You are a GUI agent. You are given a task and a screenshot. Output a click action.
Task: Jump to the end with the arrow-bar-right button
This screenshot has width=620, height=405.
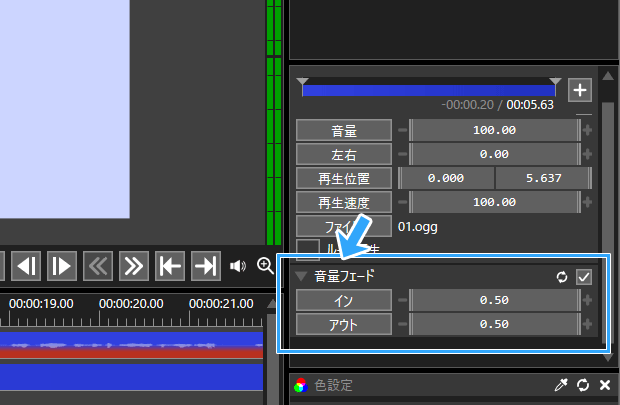click(206, 266)
